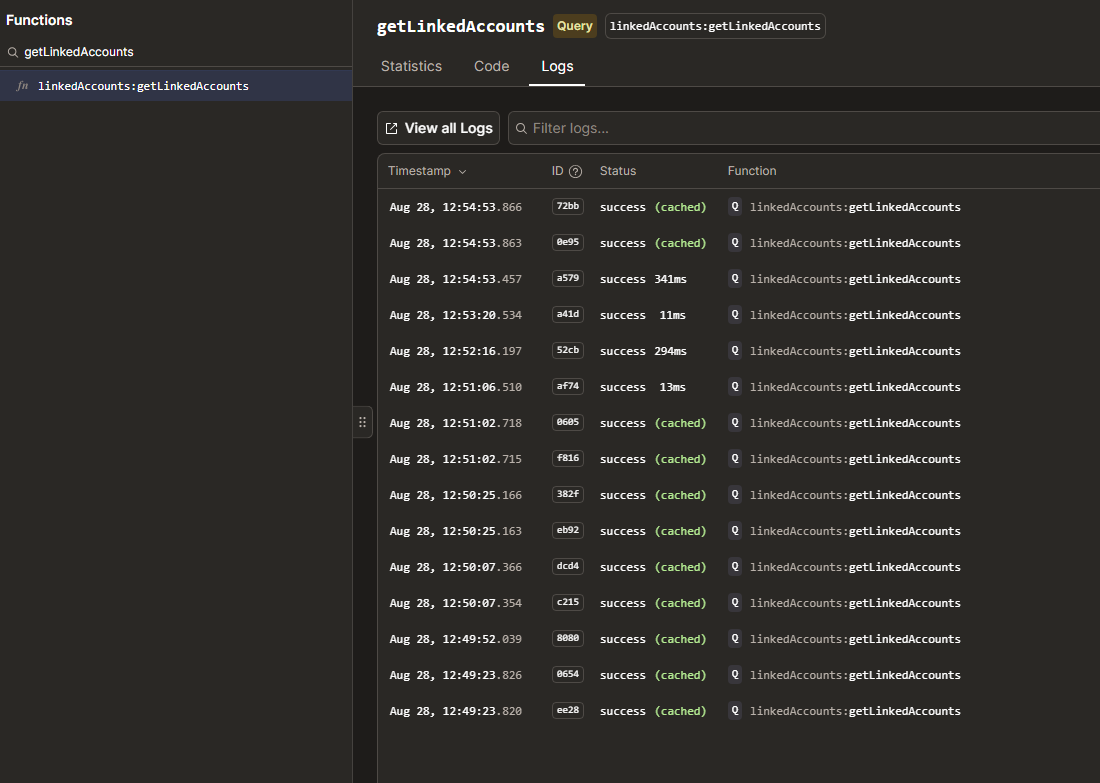Click the Query icon in row a41d

tap(735, 314)
